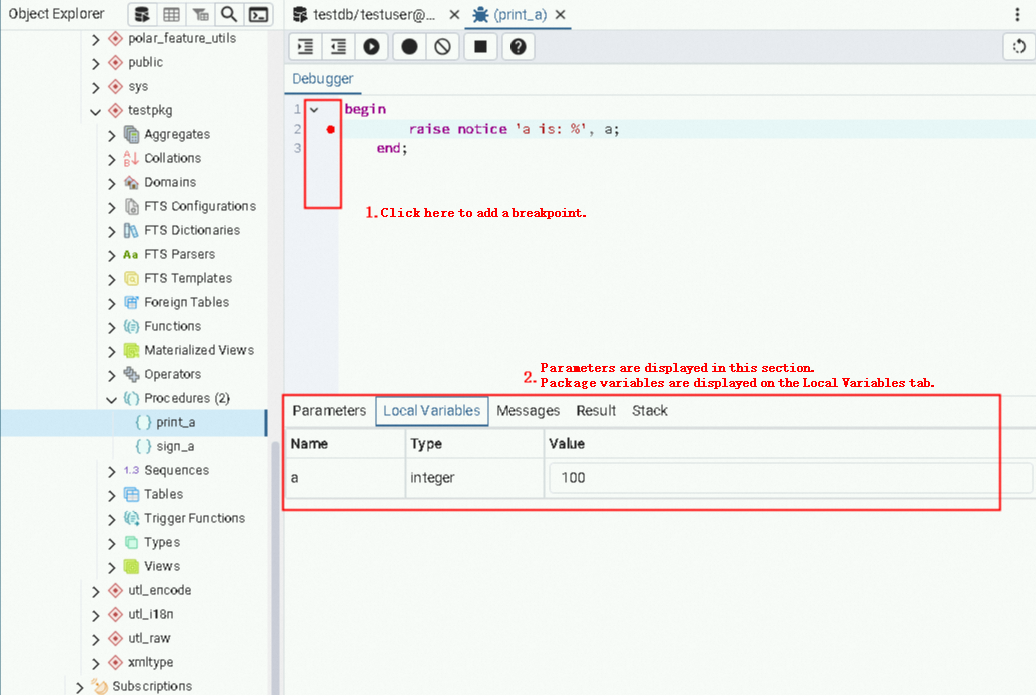Click Clear All Breakpoints icon
1036x696 pixels.
coord(443,47)
